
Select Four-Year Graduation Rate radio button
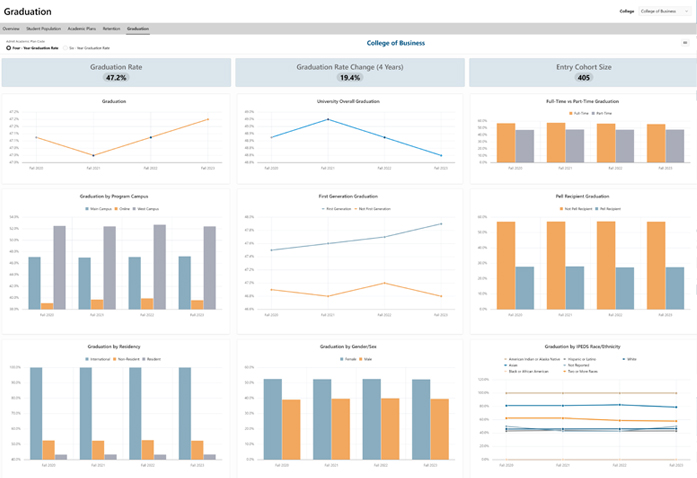pyautogui.click(x=8, y=48)
